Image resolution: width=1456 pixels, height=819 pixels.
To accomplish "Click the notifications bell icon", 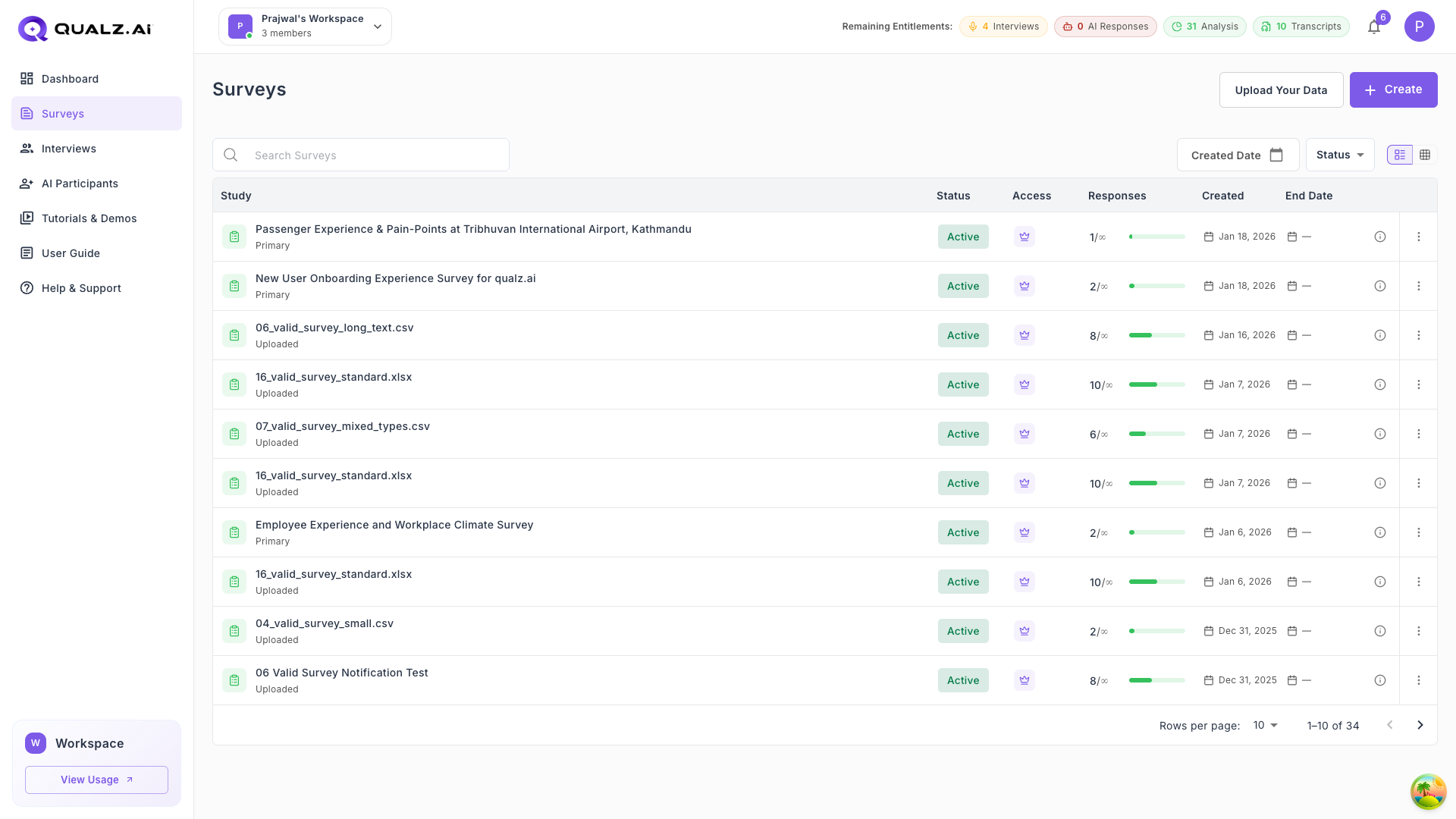I will pyautogui.click(x=1373, y=27).
